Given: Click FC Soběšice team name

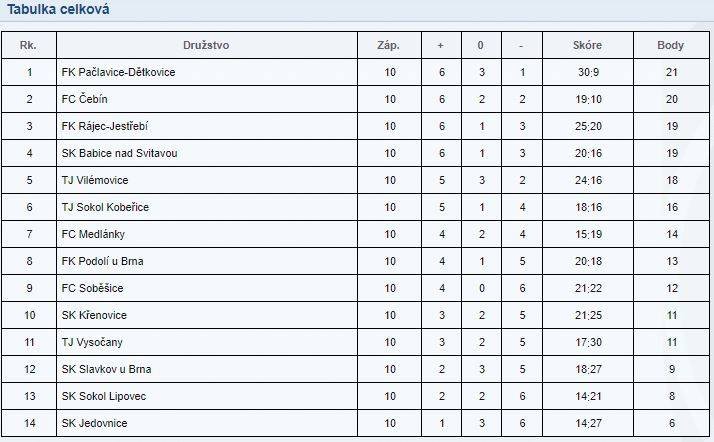Looking at the screenshot, I should tap(92, 288).
